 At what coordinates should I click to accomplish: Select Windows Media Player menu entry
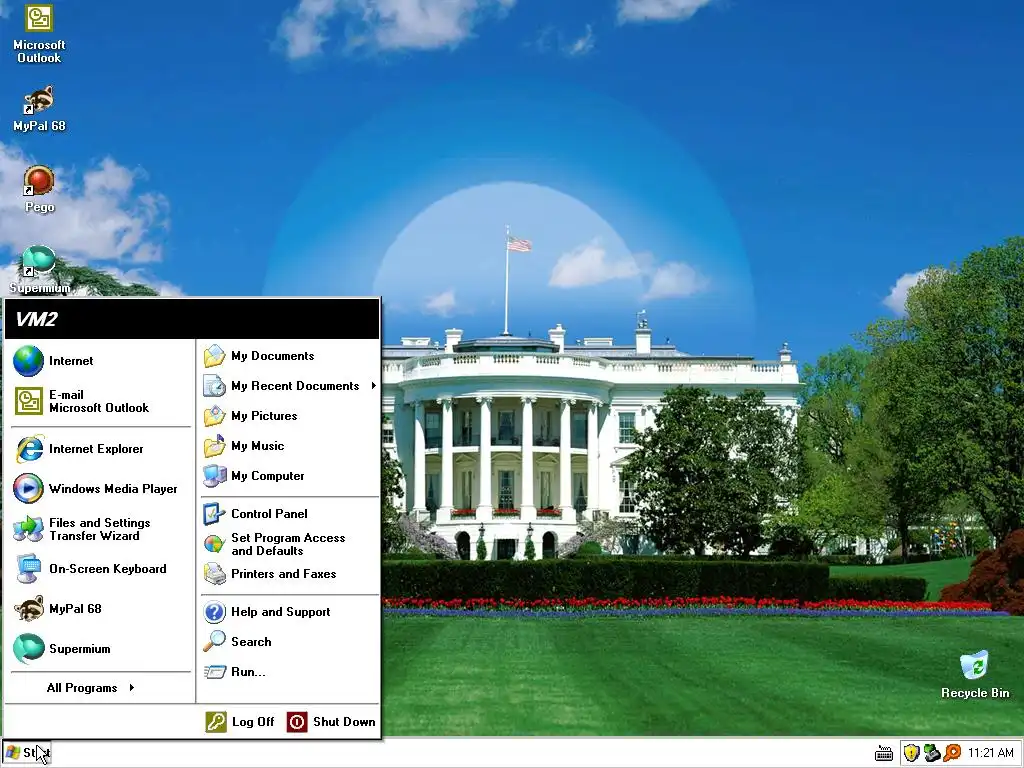[101, 488]
